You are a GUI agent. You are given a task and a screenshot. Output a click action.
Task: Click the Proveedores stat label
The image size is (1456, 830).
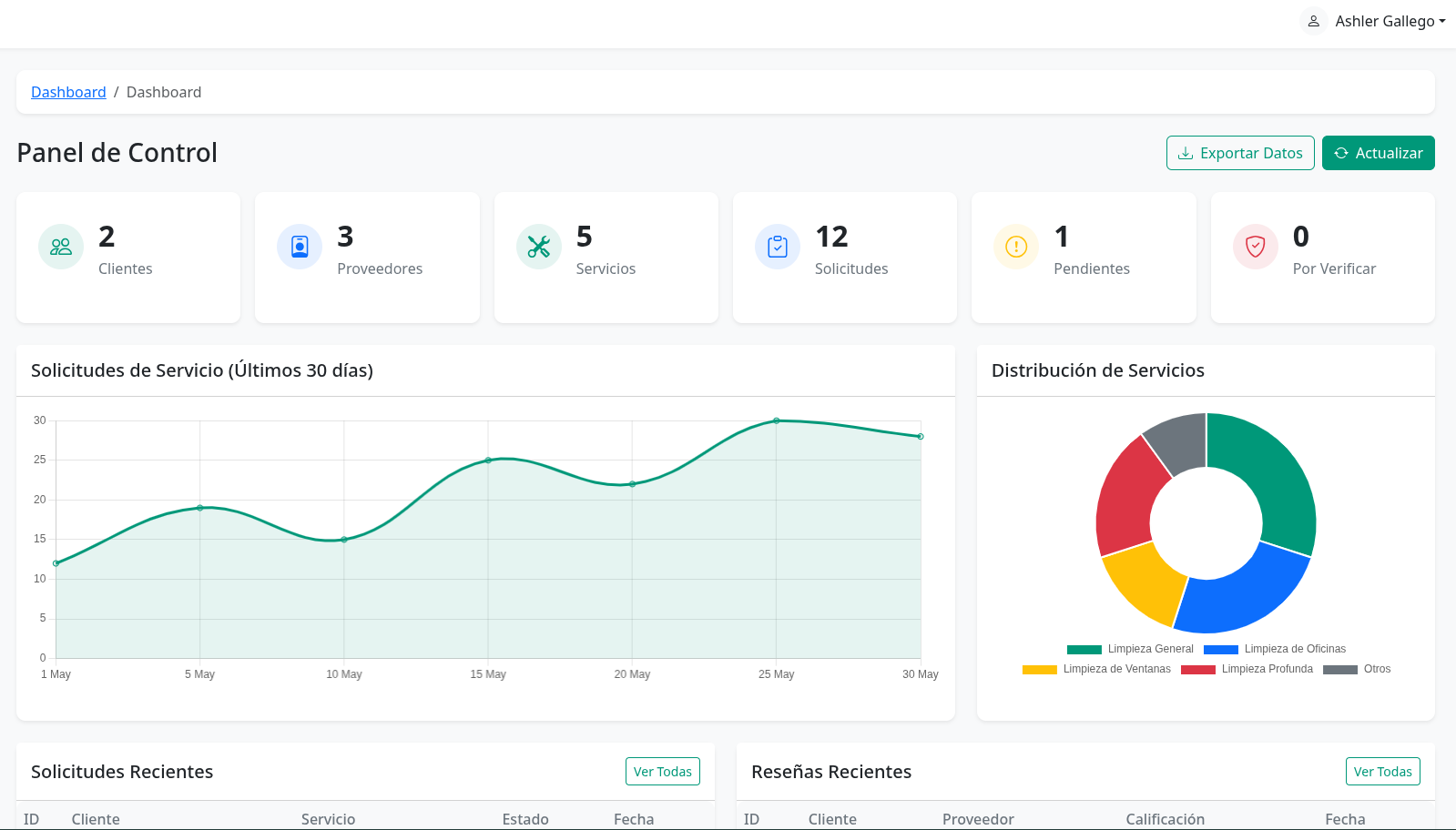pyautogui.click(x=380, y=268)
